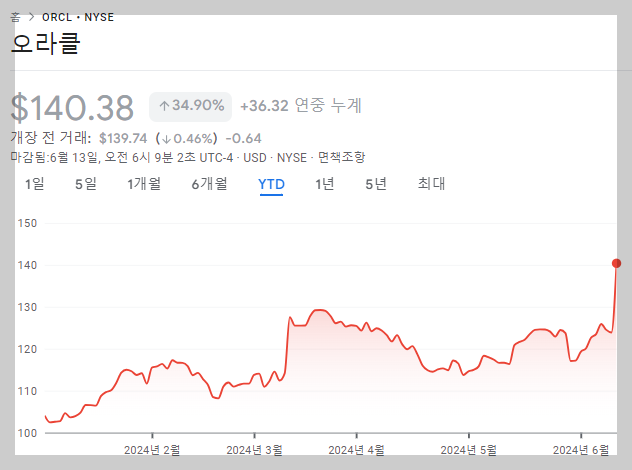
Task: Select the 1일 time range tab
Action: tap(35, 184)
